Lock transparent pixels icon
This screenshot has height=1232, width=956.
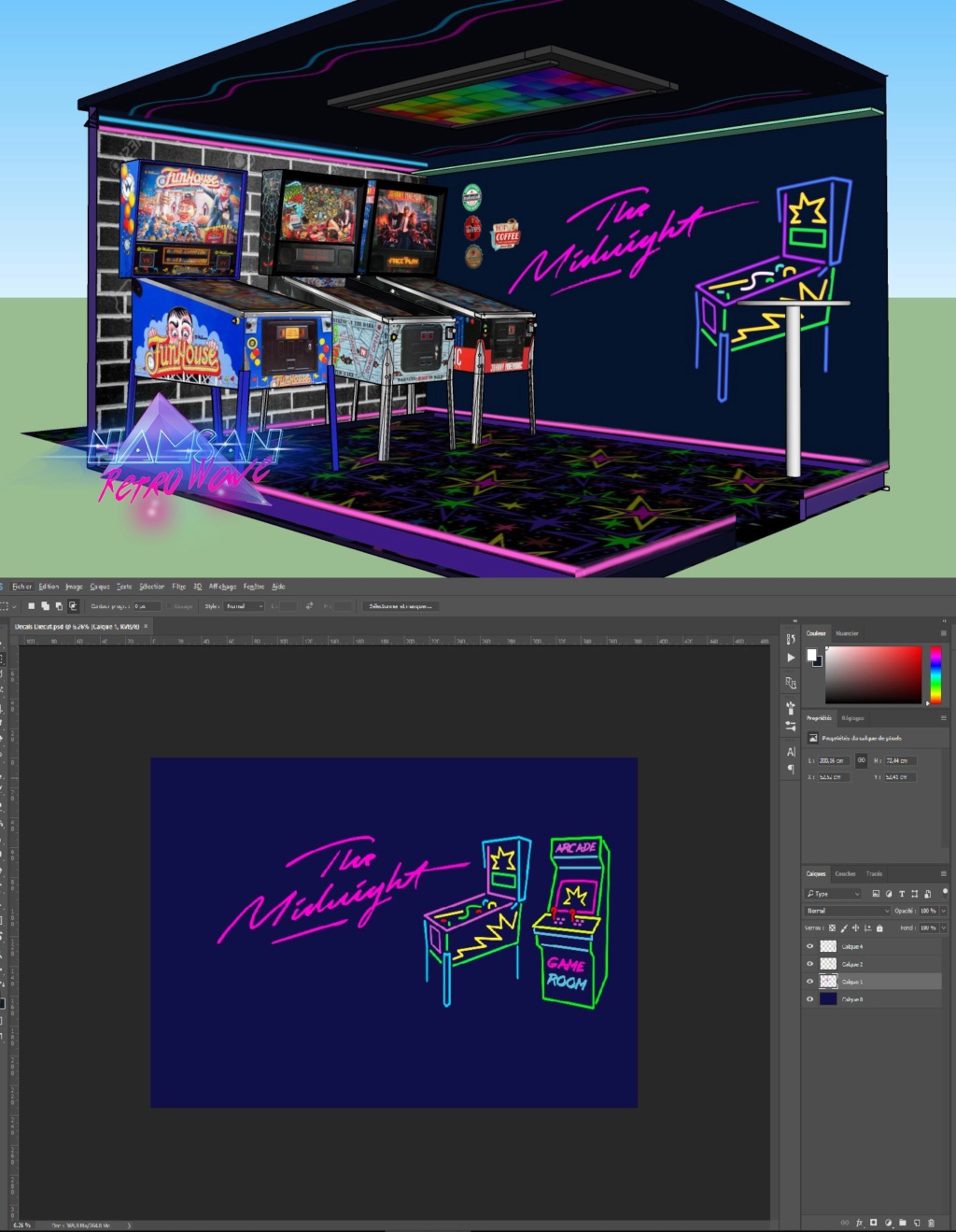point(833,928)
